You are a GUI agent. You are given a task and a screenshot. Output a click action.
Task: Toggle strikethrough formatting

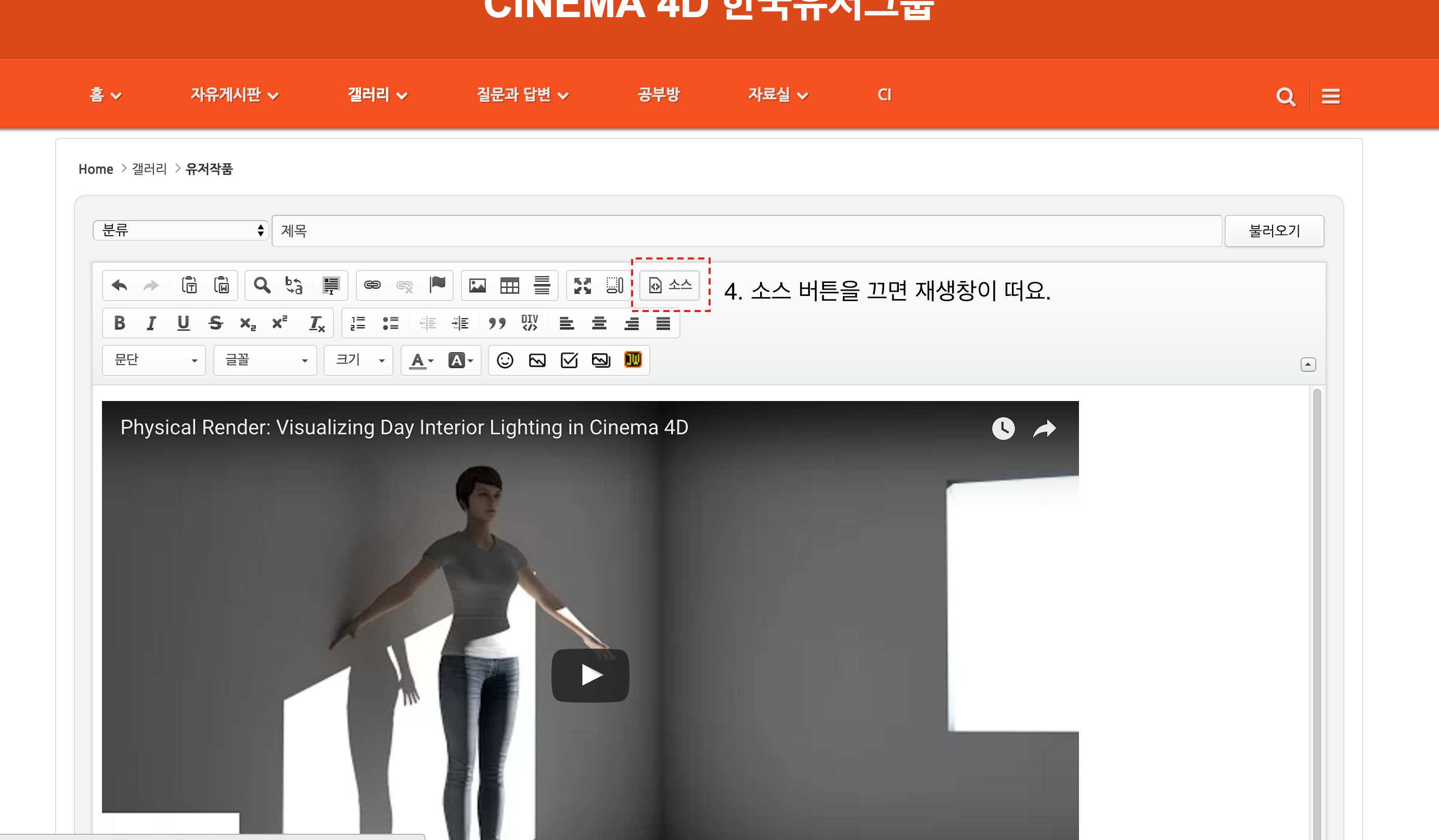[x=215, y=323]
